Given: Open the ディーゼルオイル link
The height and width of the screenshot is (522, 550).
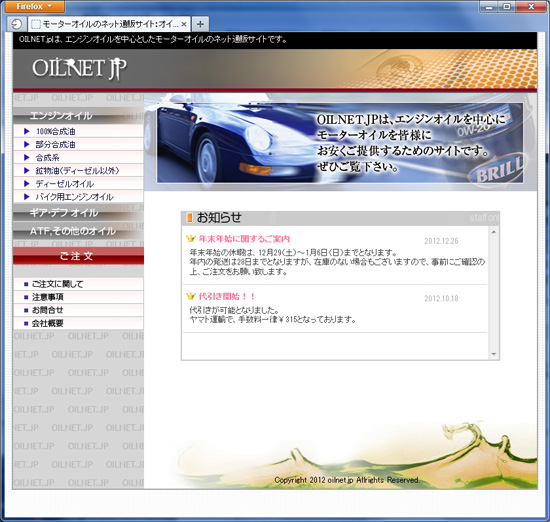Looking at the screenshot, I should point(65,184).
